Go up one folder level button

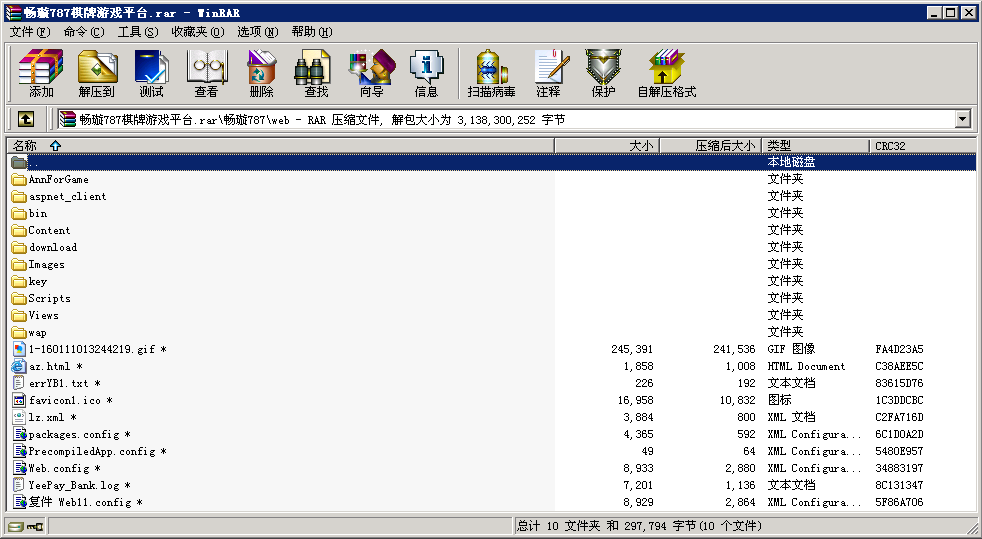tap(26, 119)
